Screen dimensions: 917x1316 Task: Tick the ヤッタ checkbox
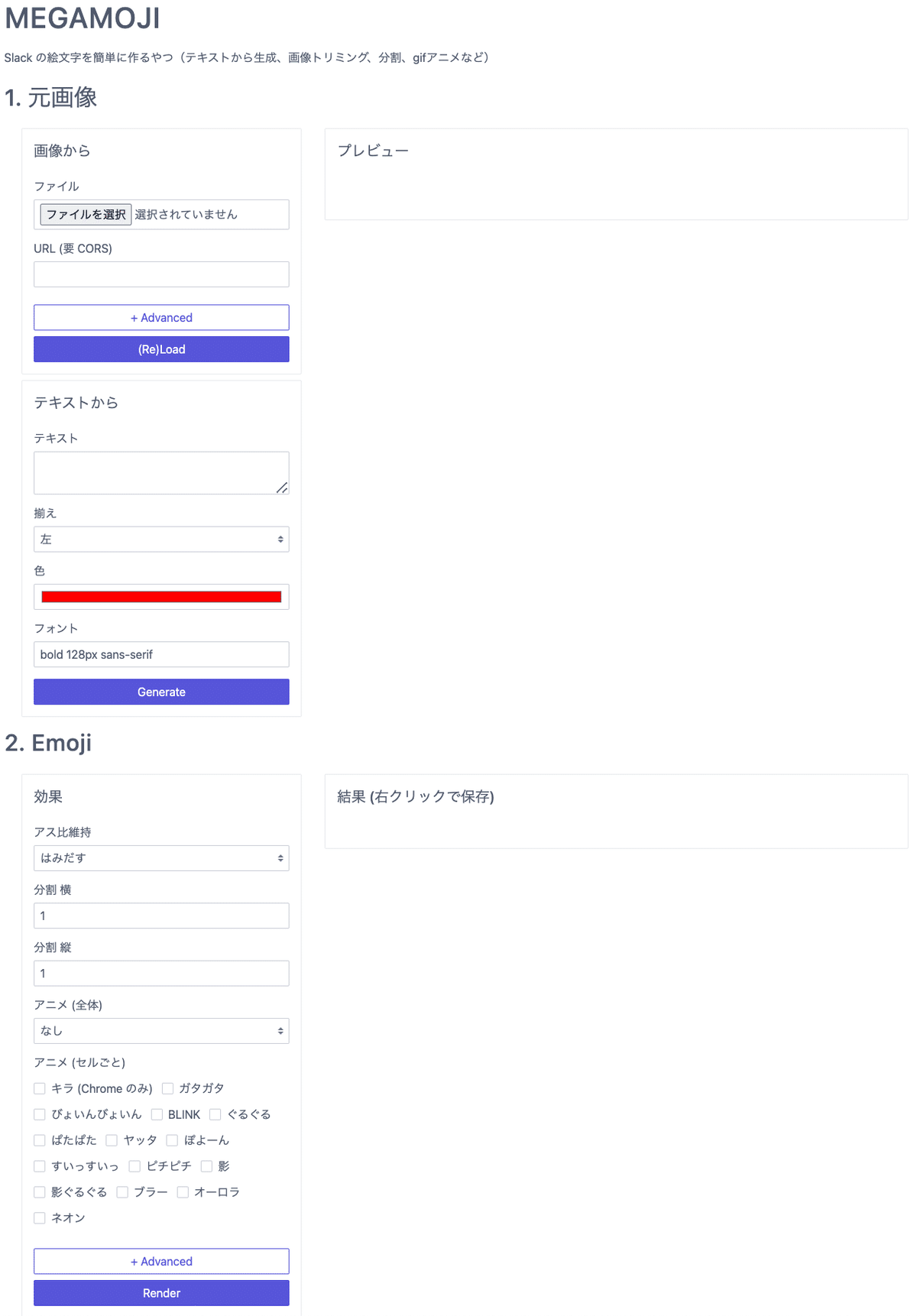pyautogui.click(x=112, y=1140)
